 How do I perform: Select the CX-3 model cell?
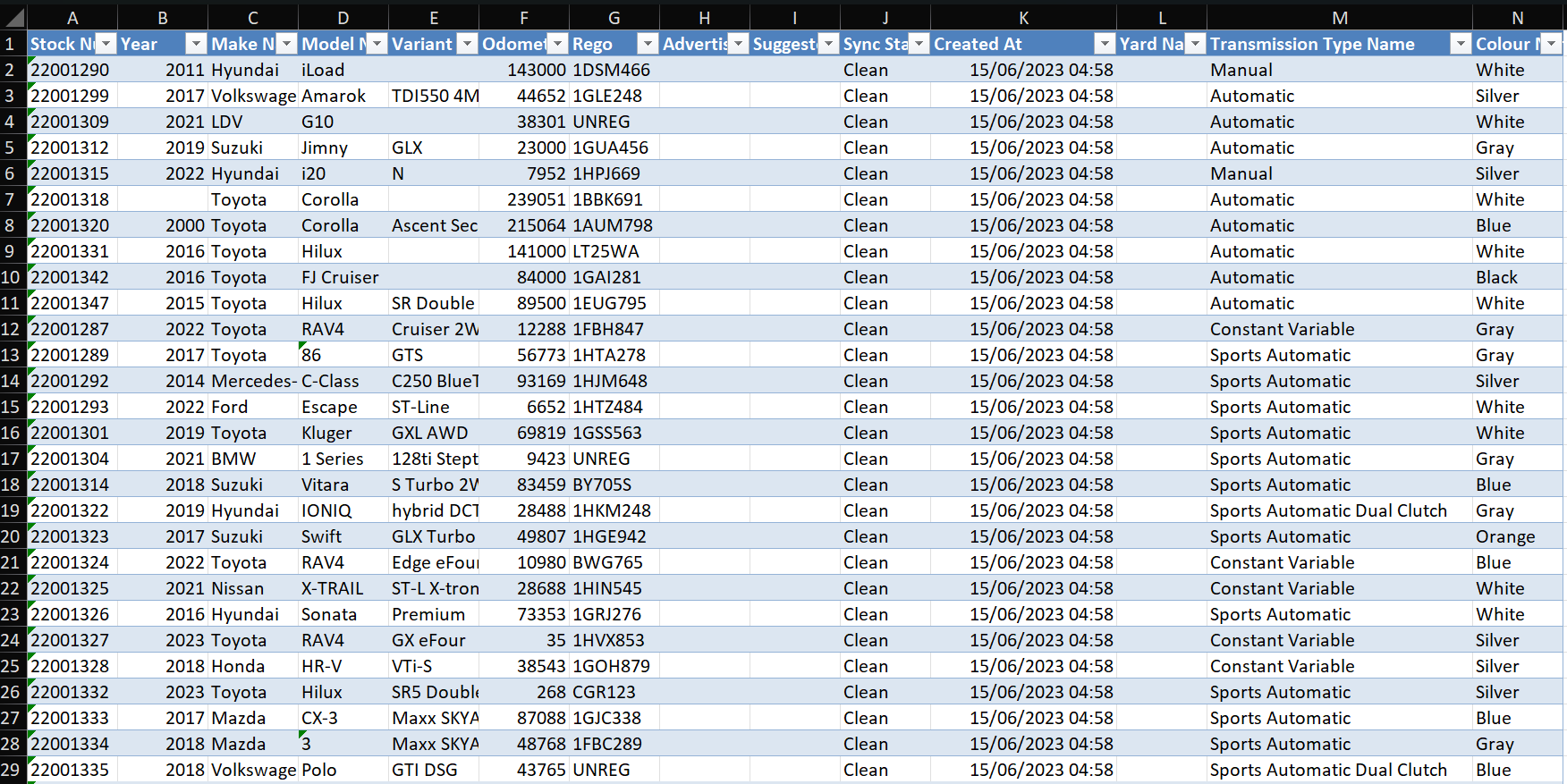click(343, 718)
